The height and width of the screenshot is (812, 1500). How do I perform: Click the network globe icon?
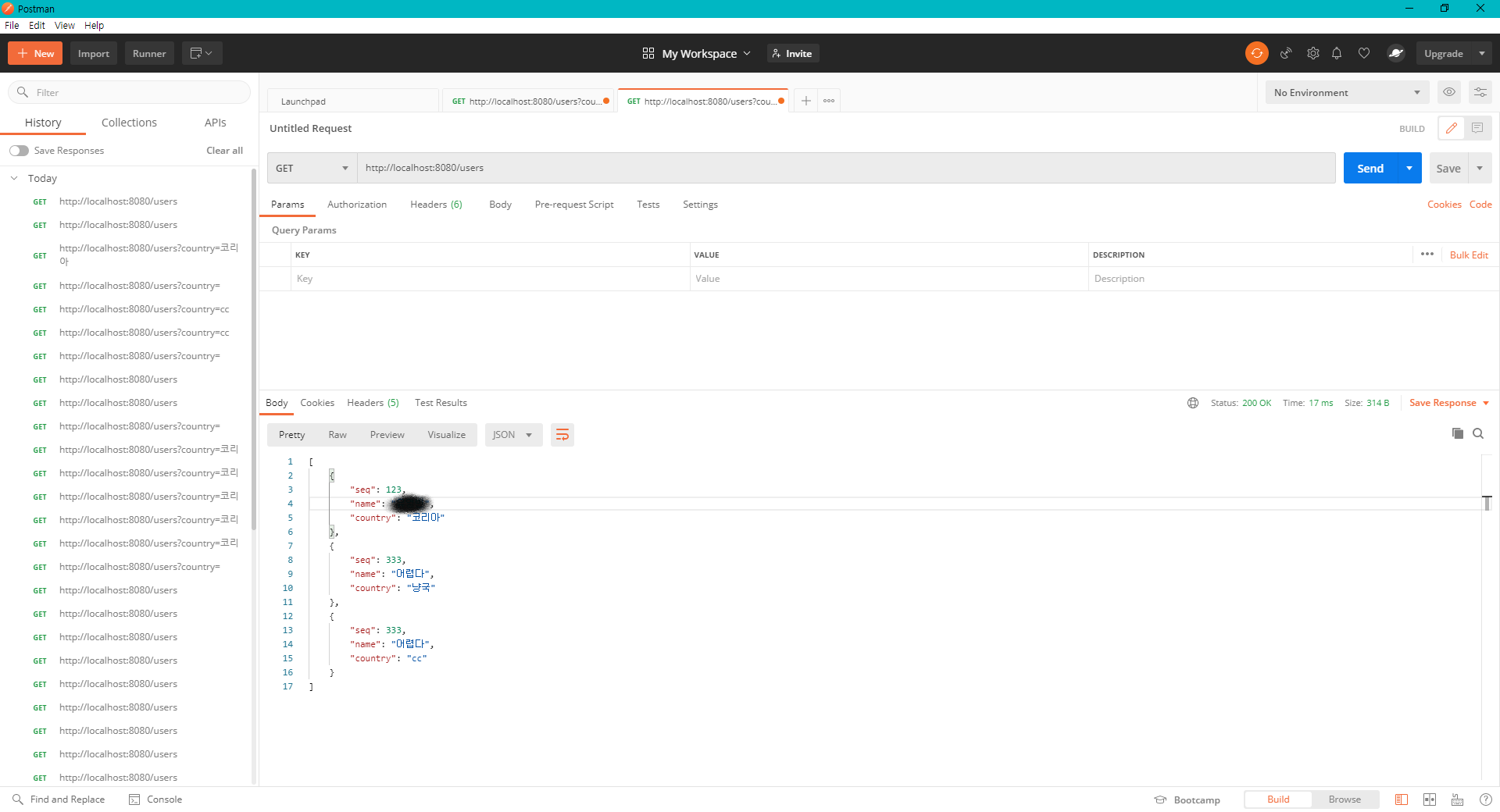pyautogui.click(x=1193, y=403)
